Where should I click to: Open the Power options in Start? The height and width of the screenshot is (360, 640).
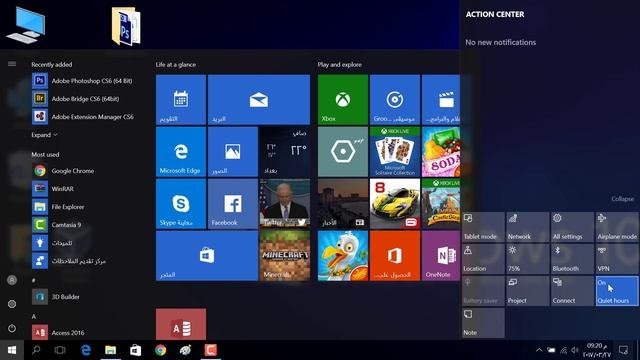(x=12, y=328)
